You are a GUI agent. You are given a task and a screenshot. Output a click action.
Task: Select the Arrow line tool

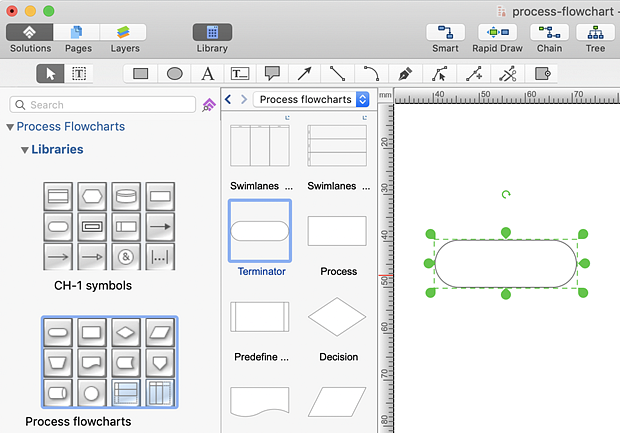pyautogui.click(x=305, y=73)
